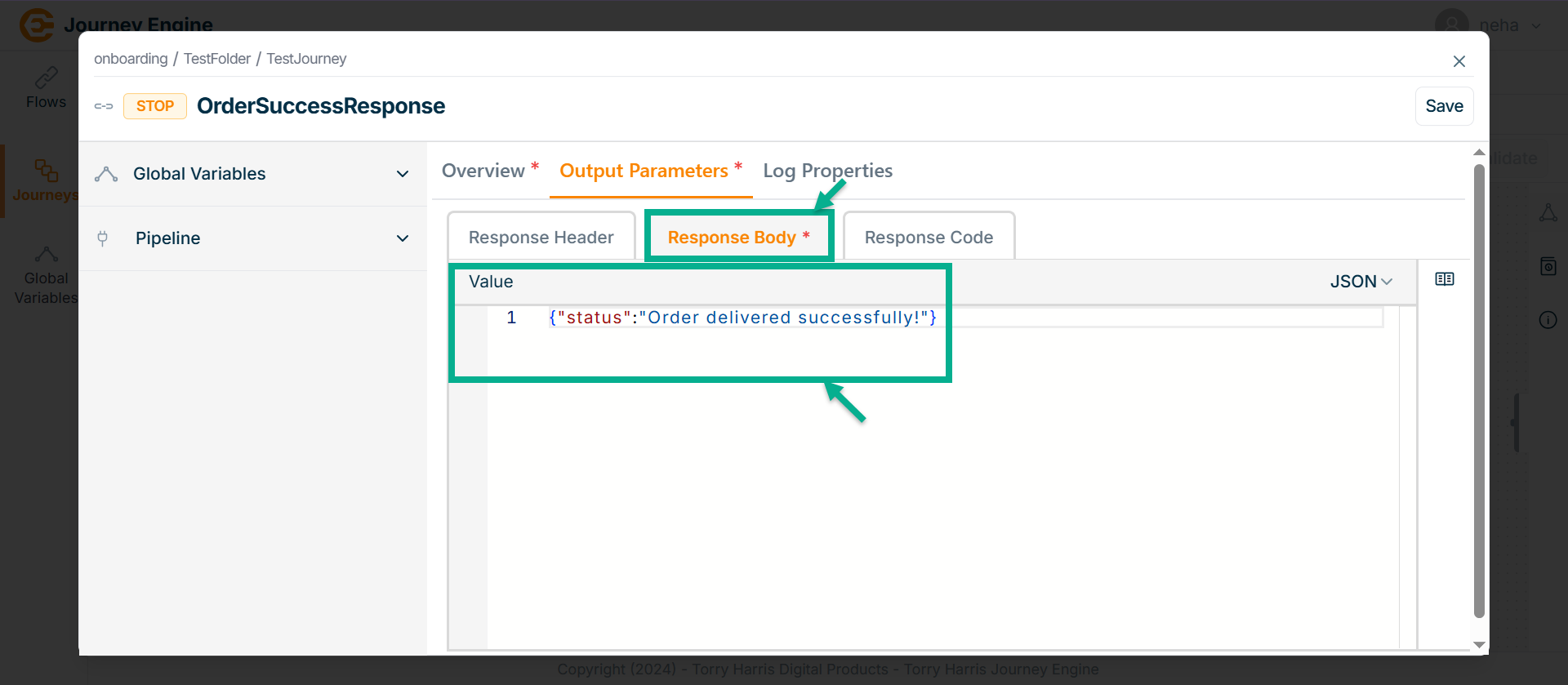Click the user avatar icon
Viewport: 1568px width, 685px height.
(1451, 24)
